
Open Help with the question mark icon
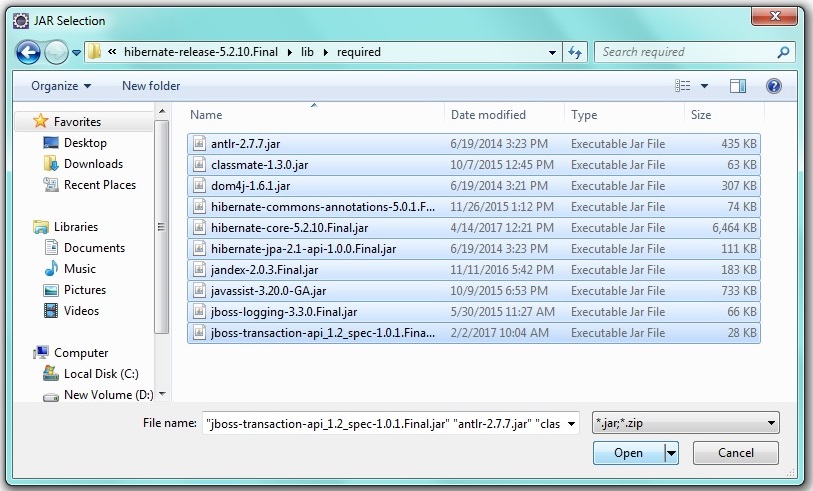pyautogui.click(x=774, y=86)
